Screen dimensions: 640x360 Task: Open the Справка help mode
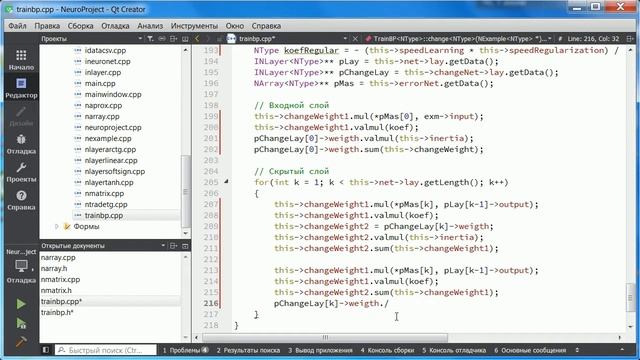click(21, 200)
